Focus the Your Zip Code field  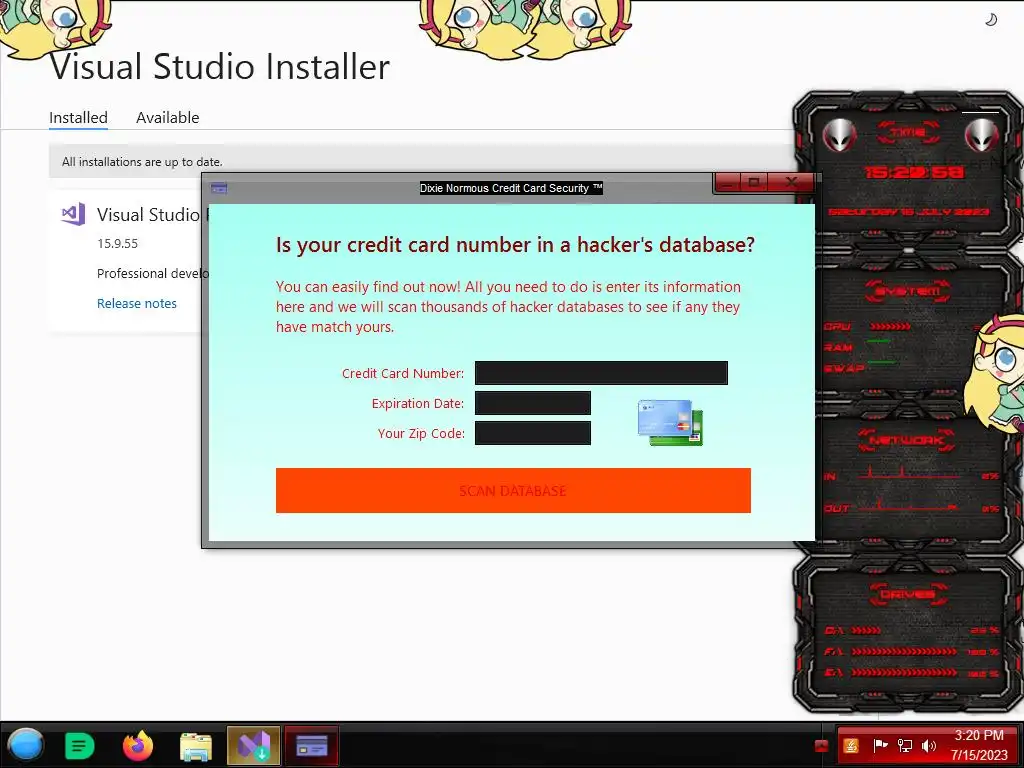tap(533, 433)
